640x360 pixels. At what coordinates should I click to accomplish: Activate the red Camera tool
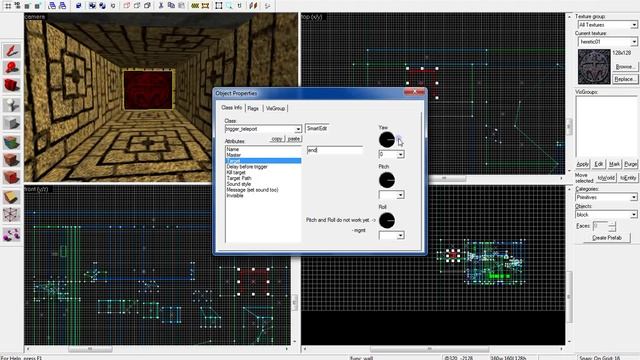11,86
